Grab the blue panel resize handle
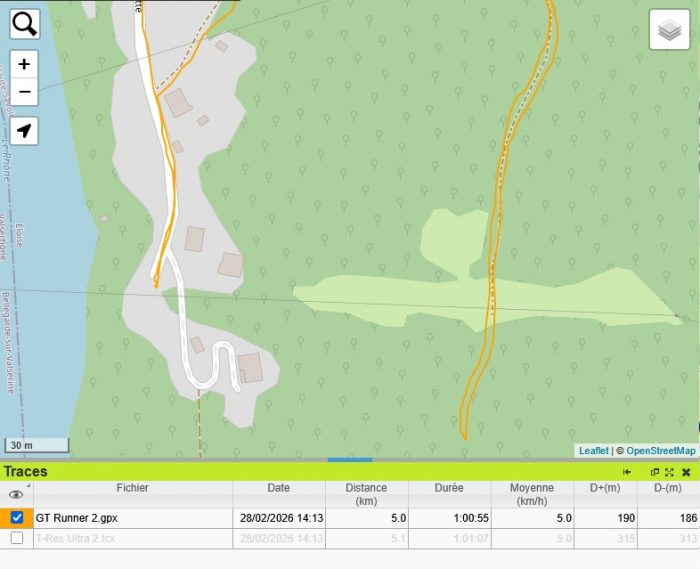This screenshot has width=700, height=569. [x=350, y=460]
